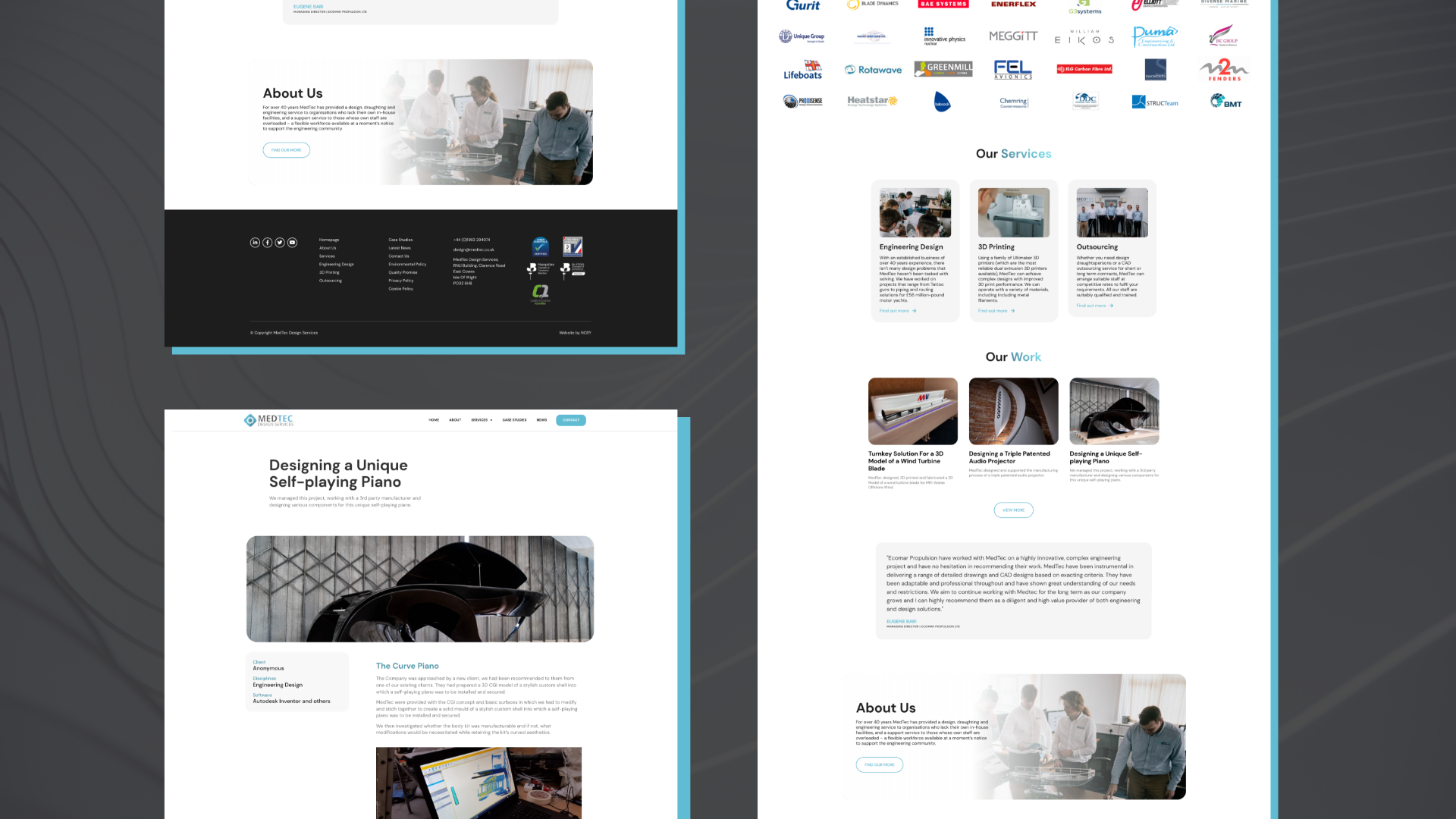Click the M2 Fenders client logo
This screenshot has width=1456, height=819.
click(x=1224, y=70)
